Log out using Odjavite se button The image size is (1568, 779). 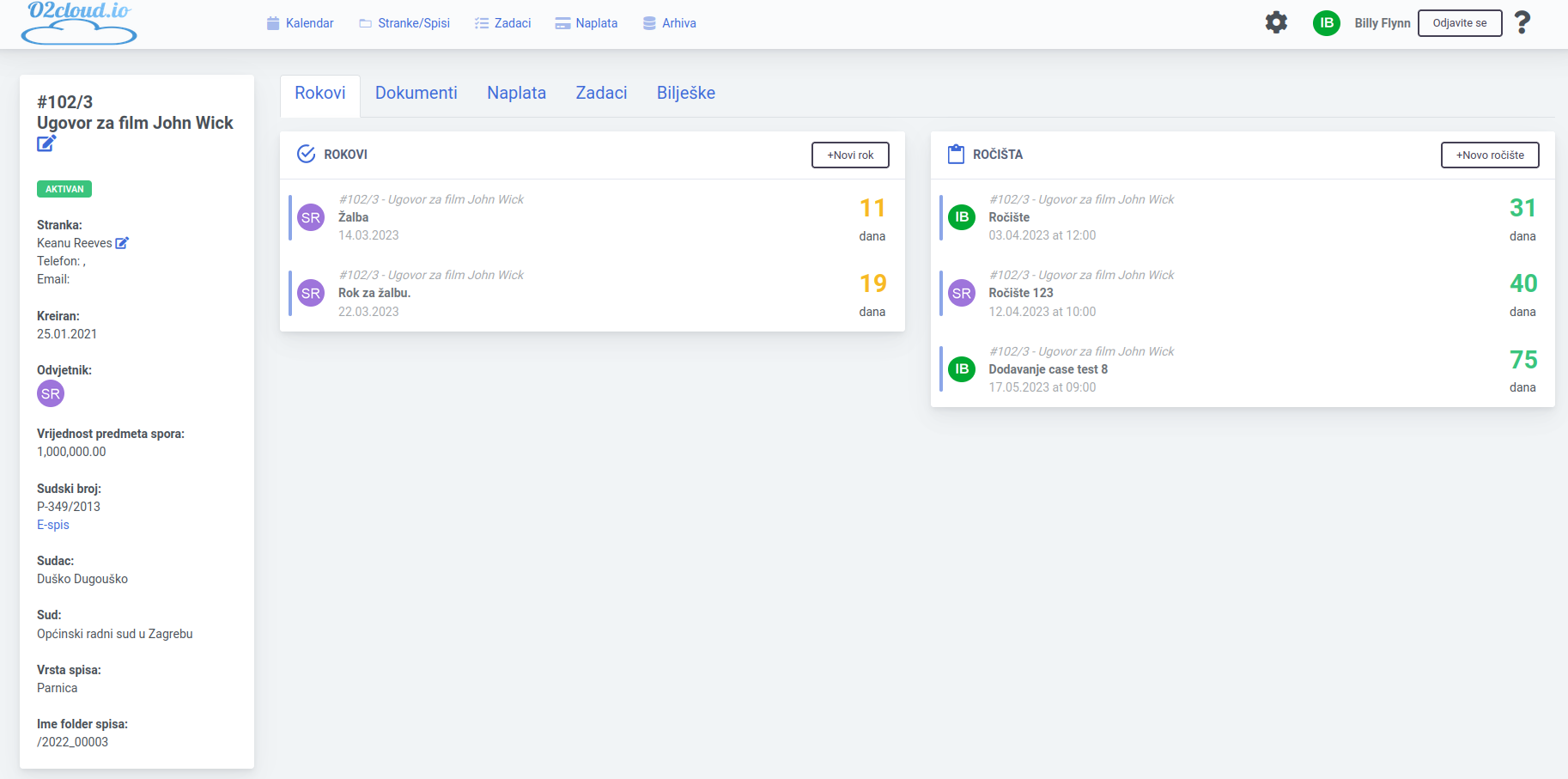(x=1459, y=23)
